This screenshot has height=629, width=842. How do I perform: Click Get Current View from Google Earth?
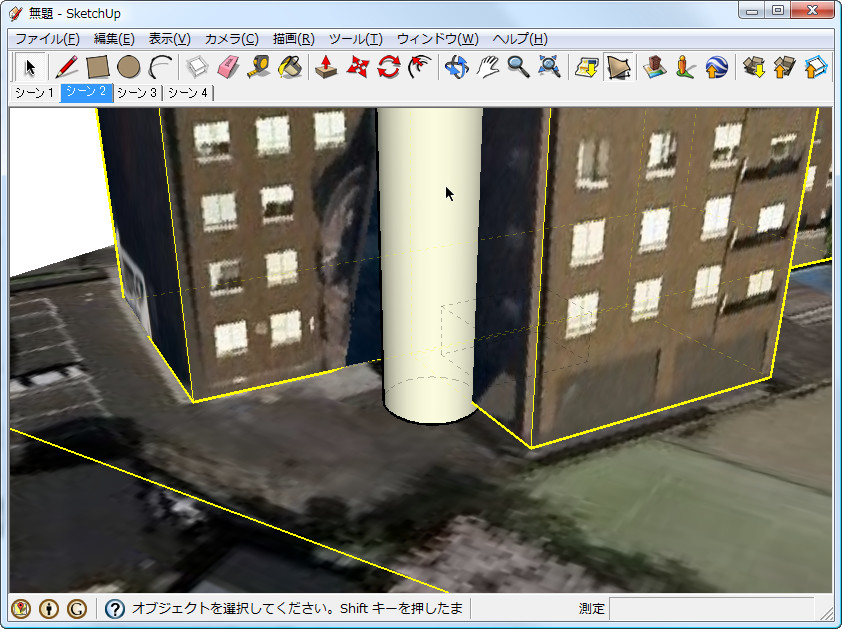coord(586,67)
